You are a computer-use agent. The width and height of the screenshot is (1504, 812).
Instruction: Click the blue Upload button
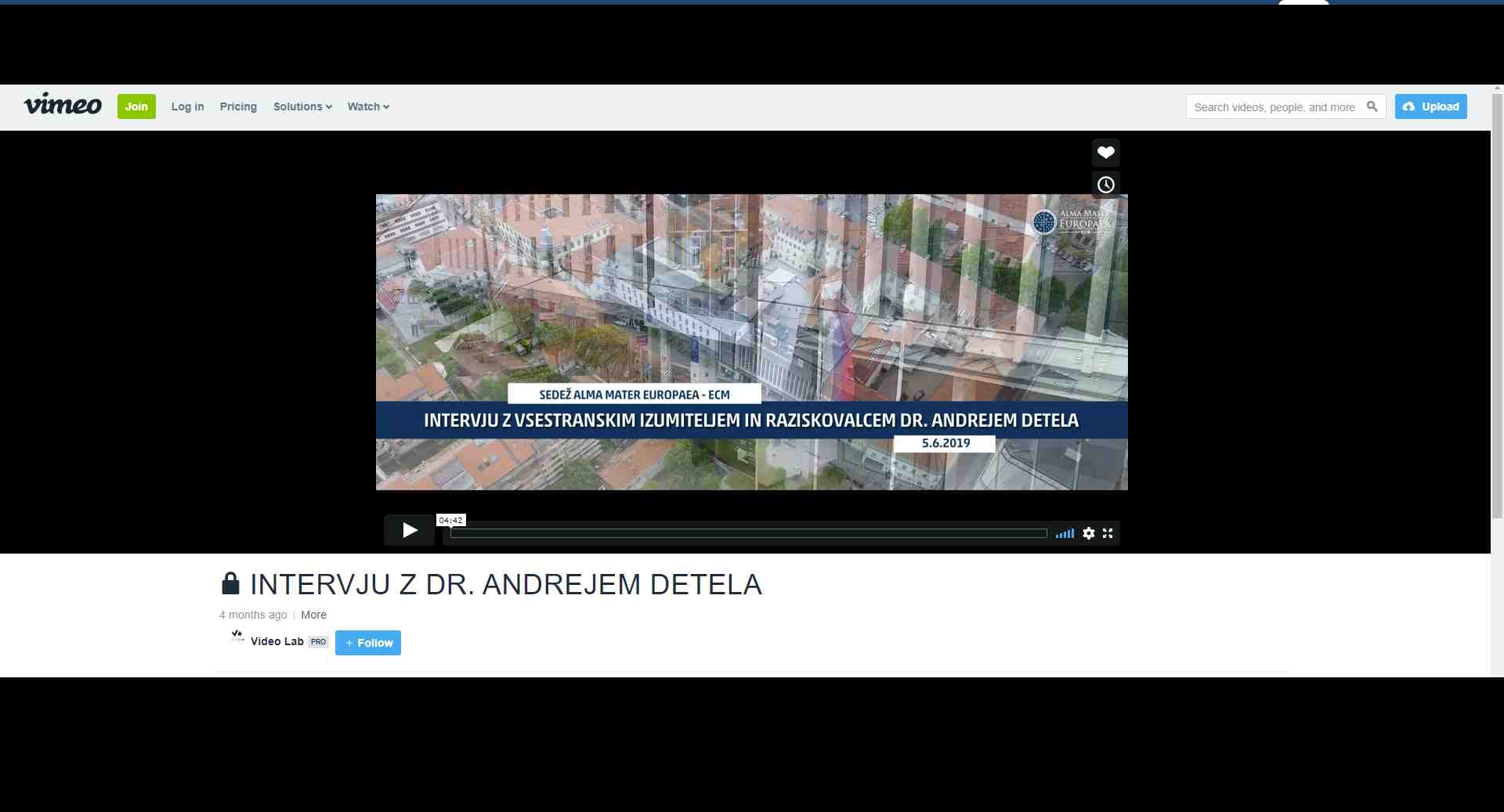coord(1430,106)
